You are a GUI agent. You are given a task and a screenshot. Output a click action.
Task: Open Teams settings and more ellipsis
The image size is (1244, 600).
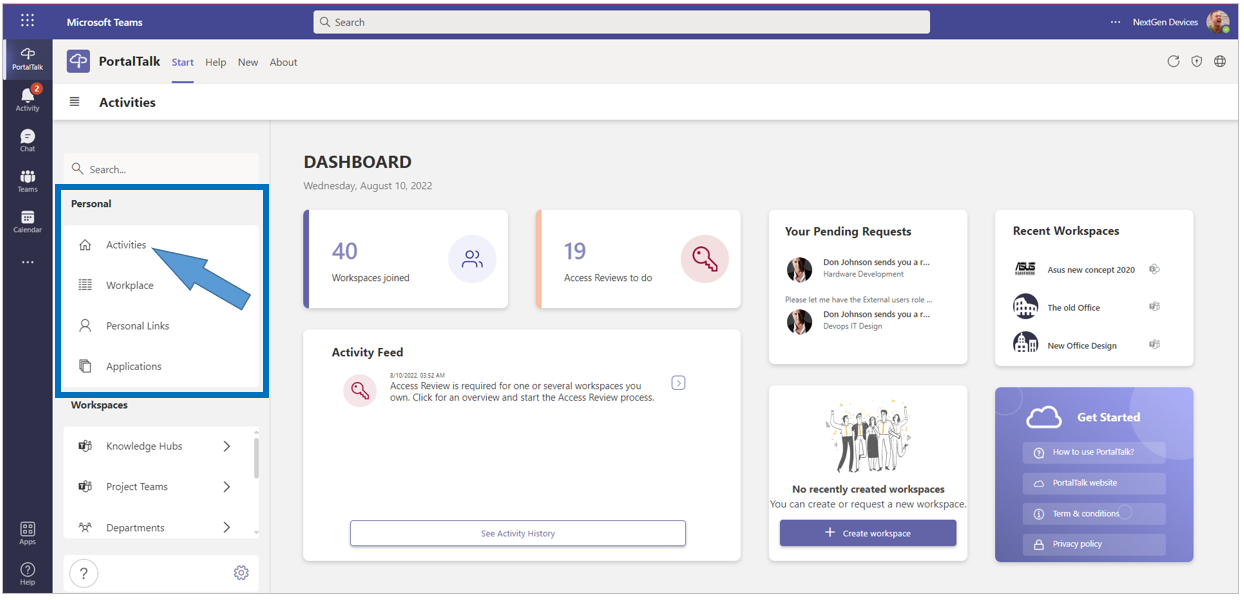pyautogui.click(x=1116, y=22)
